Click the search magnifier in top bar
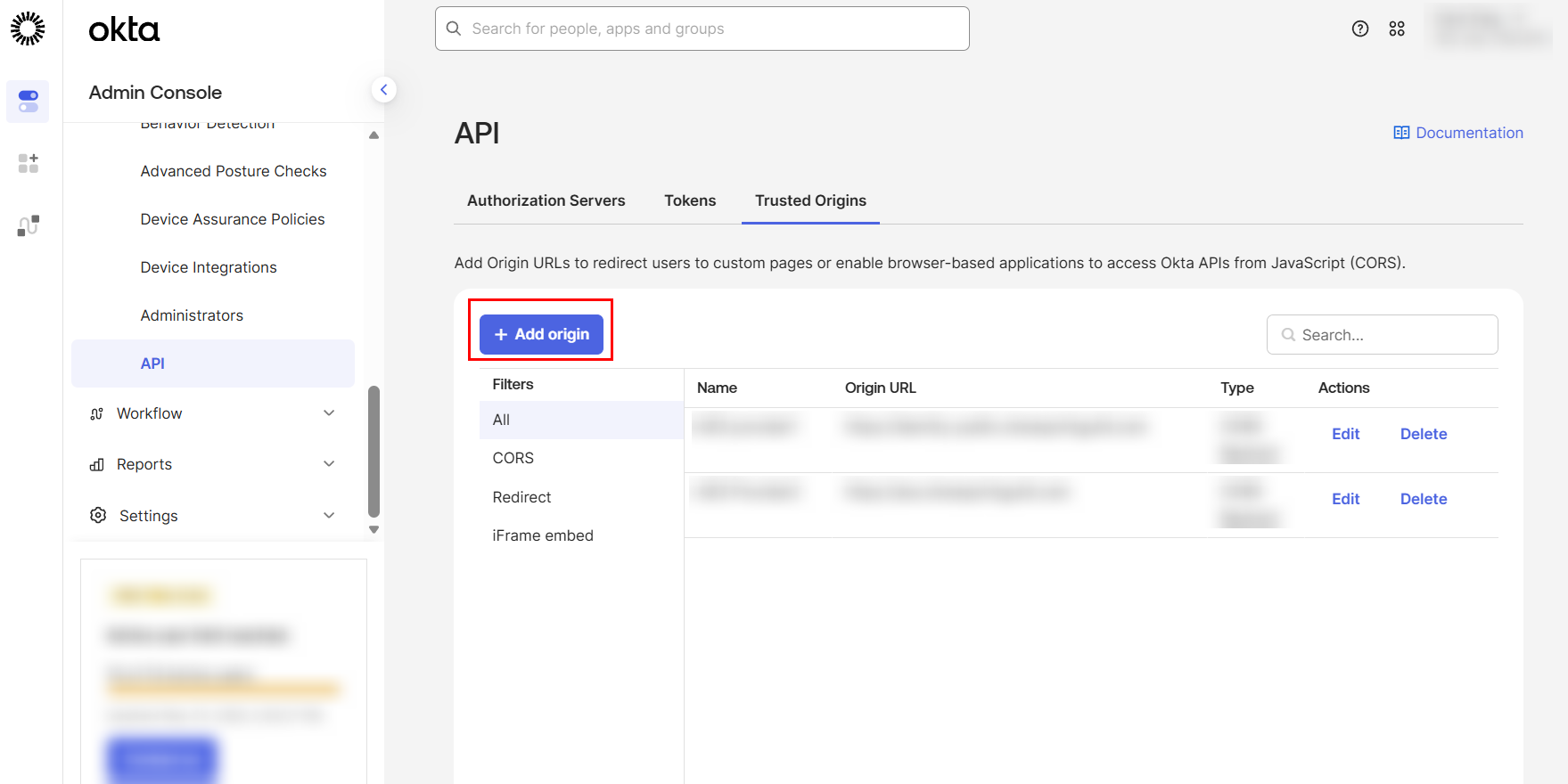The width and height of the screenshot is (1568, 784). coord(454,29)
